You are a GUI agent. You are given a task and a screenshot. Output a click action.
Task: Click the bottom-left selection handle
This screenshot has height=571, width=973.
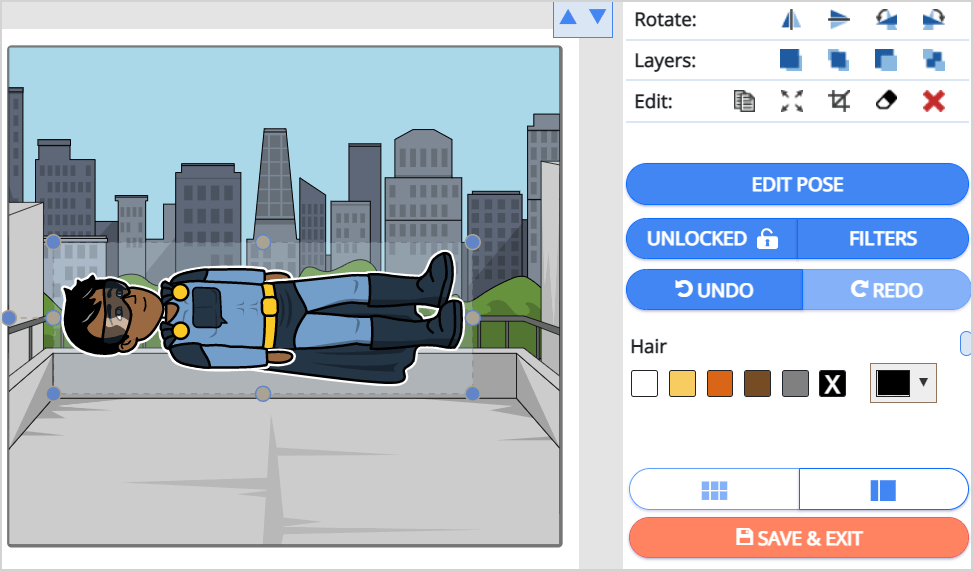tap(53, 393)
